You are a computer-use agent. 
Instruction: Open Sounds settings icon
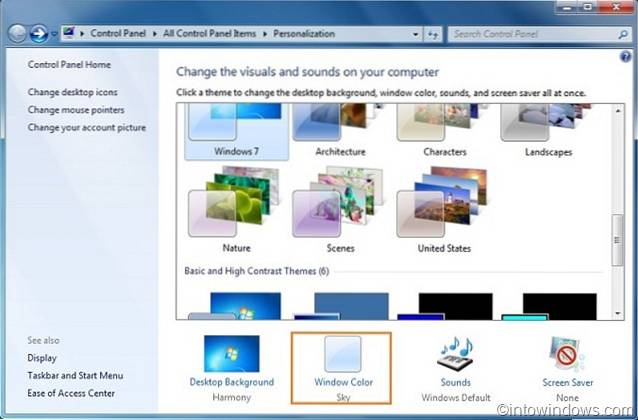coord(455,353)
